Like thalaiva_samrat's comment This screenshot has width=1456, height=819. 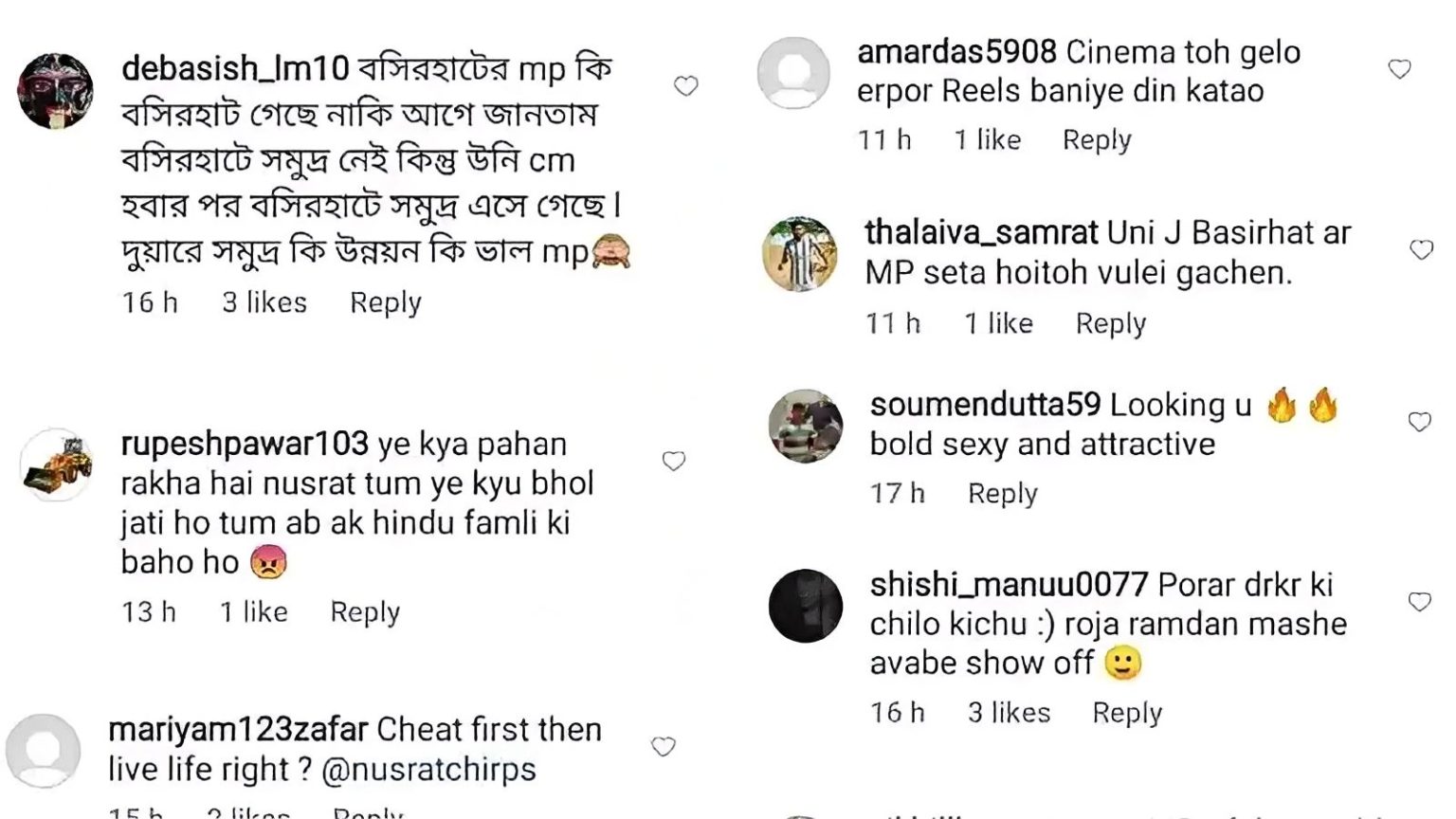pos(1421,249)
